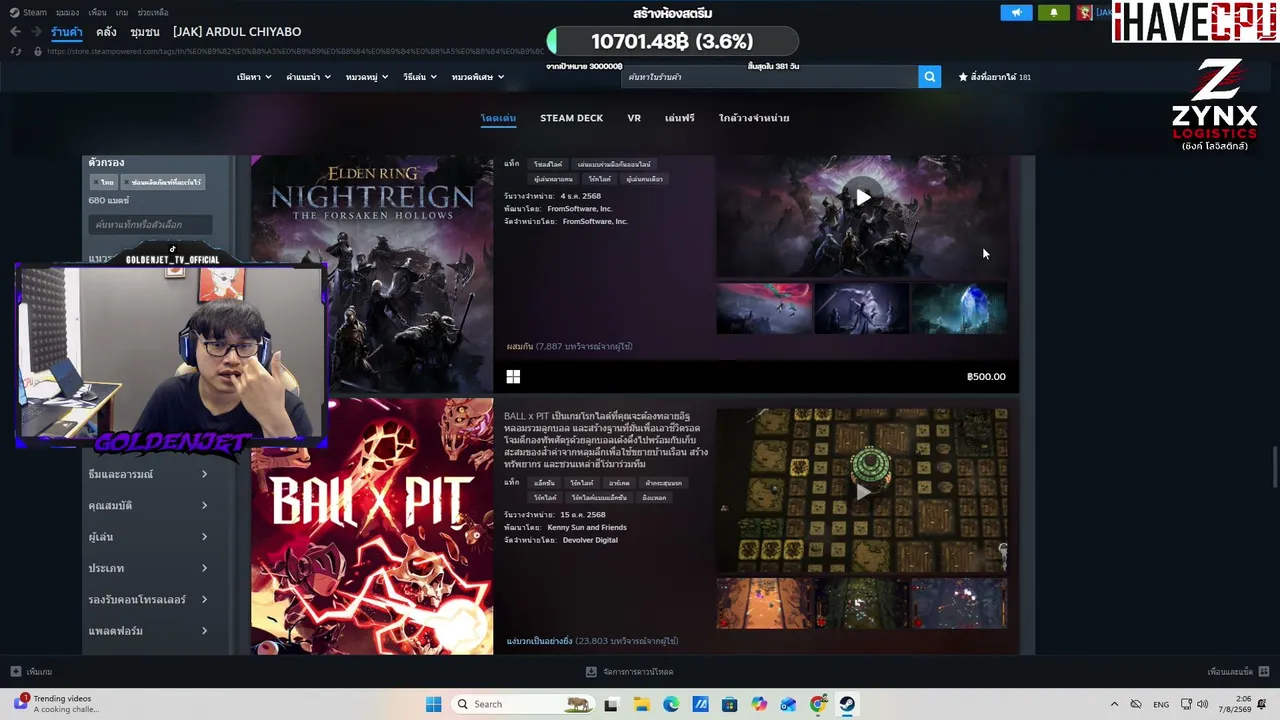Open Steam notifications bell
Image resolution: width=1280 pixels, height=720 pixels.
tap(1053, 13)
